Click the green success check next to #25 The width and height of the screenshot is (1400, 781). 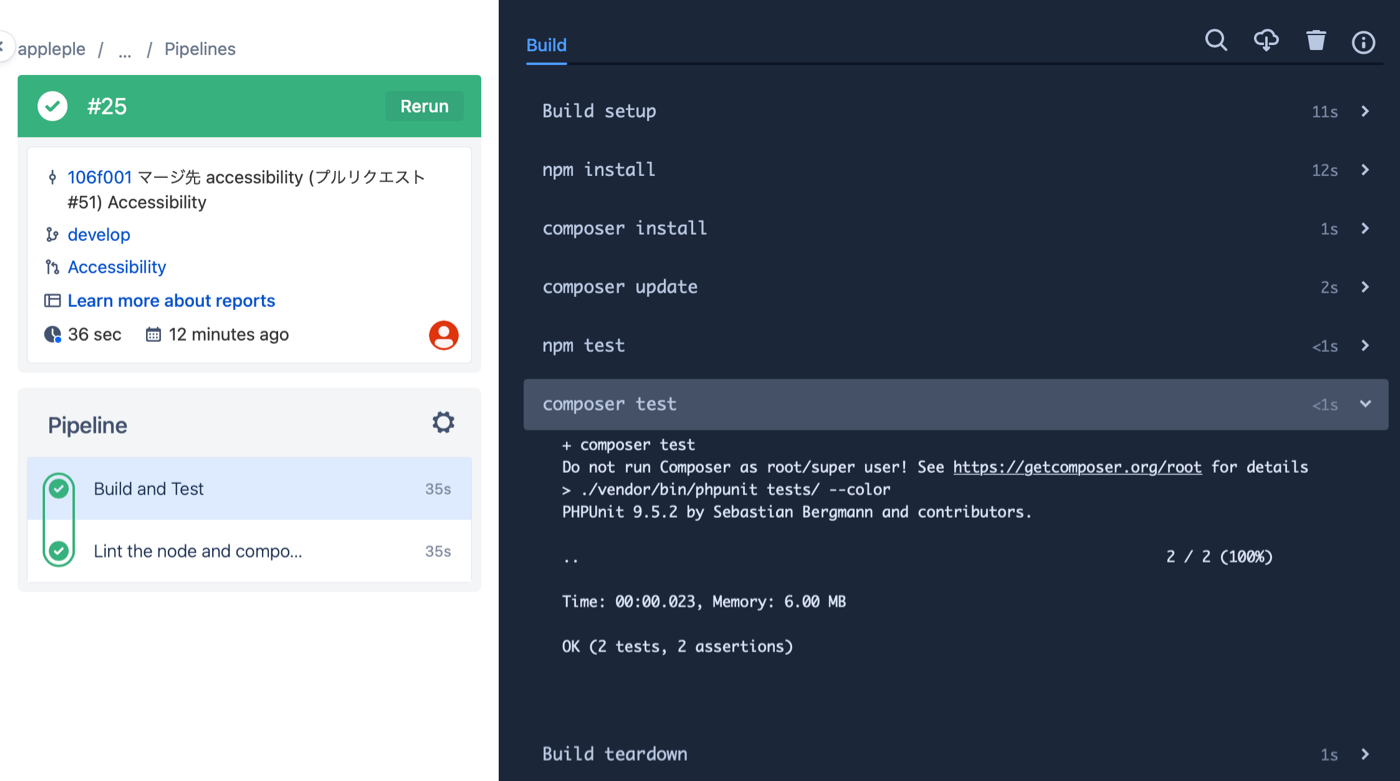point(53,106)
